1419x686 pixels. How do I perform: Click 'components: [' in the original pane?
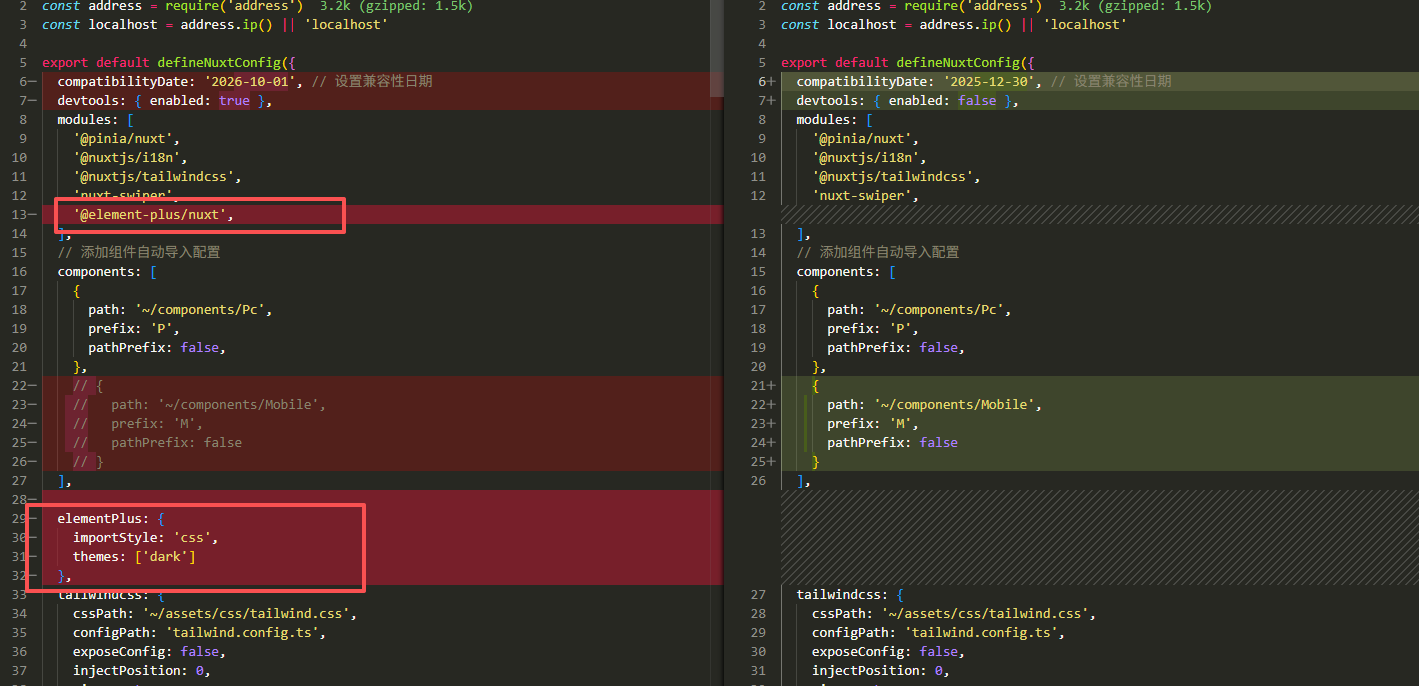[107, 271]
